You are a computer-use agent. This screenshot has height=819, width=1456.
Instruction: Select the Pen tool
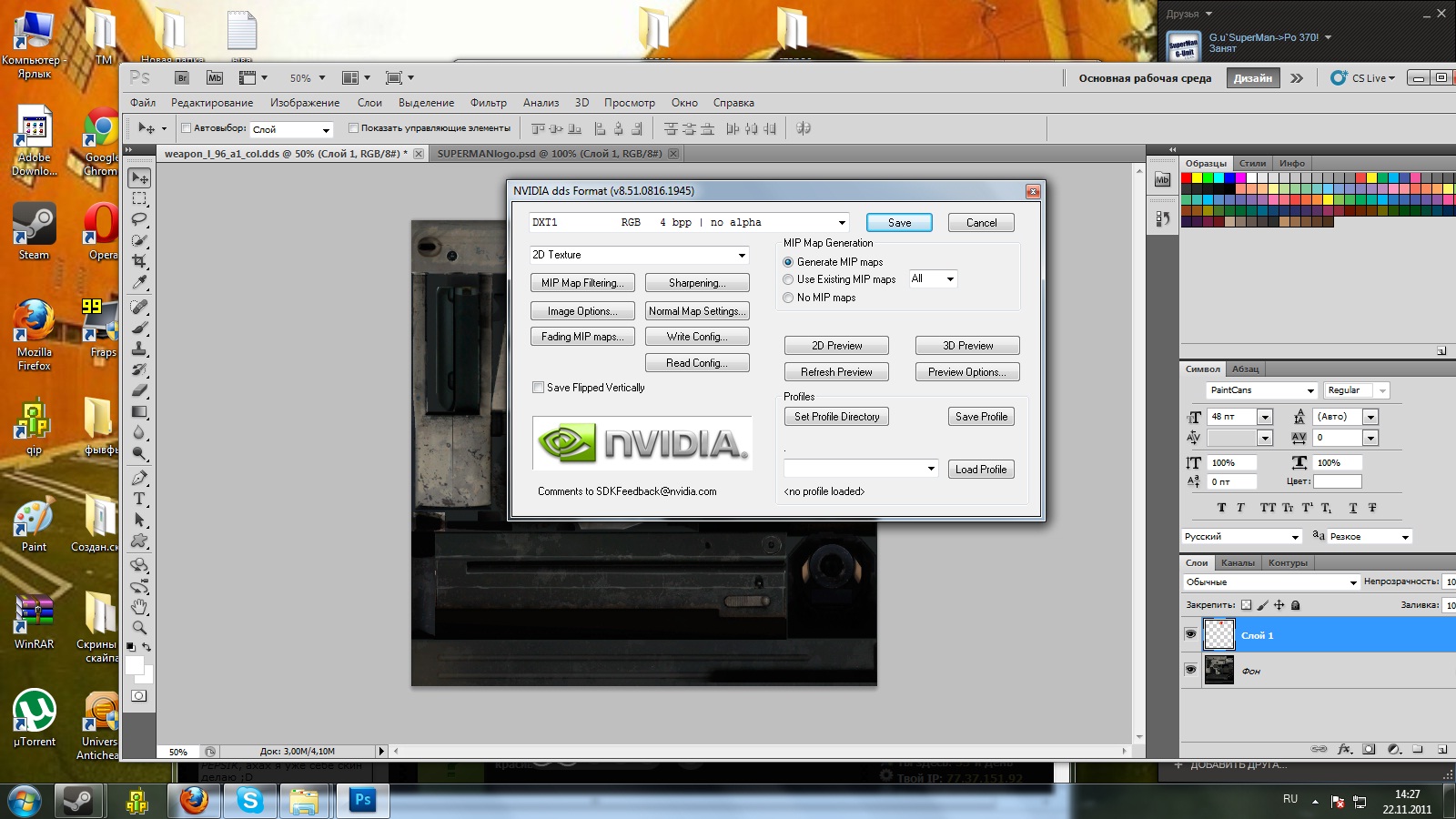pos(139,478)
